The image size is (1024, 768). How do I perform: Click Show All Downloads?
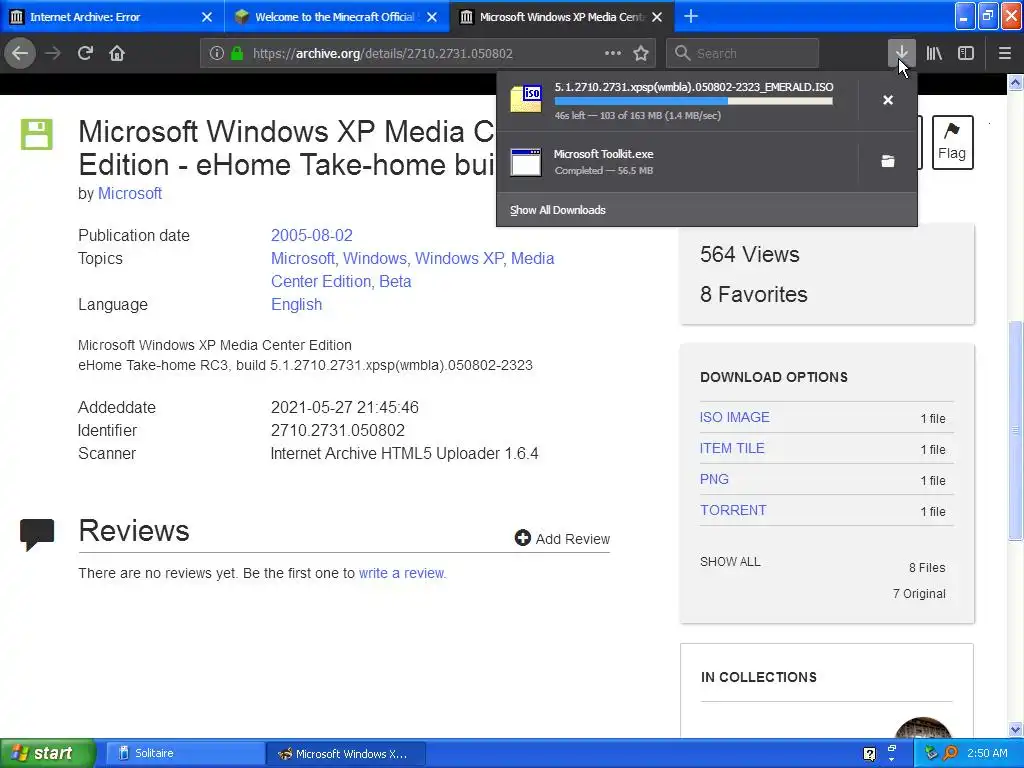point(558,210)
